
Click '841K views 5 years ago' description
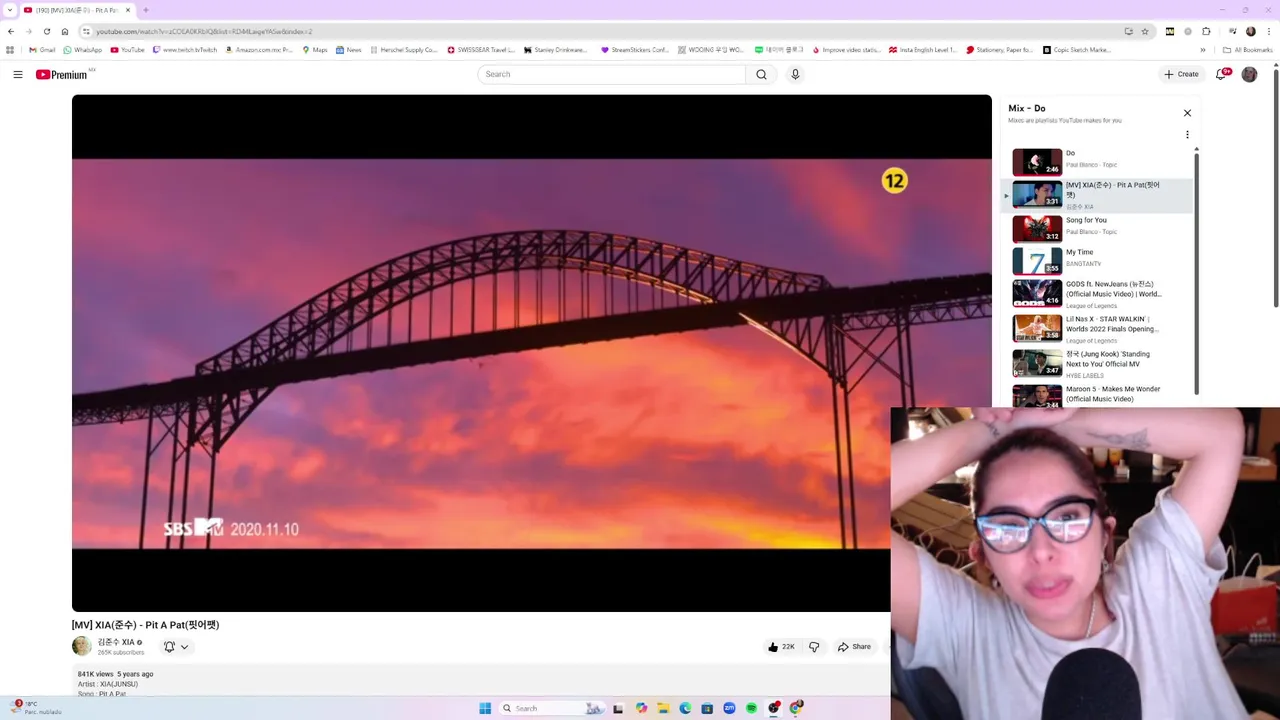tap(115, 674)
